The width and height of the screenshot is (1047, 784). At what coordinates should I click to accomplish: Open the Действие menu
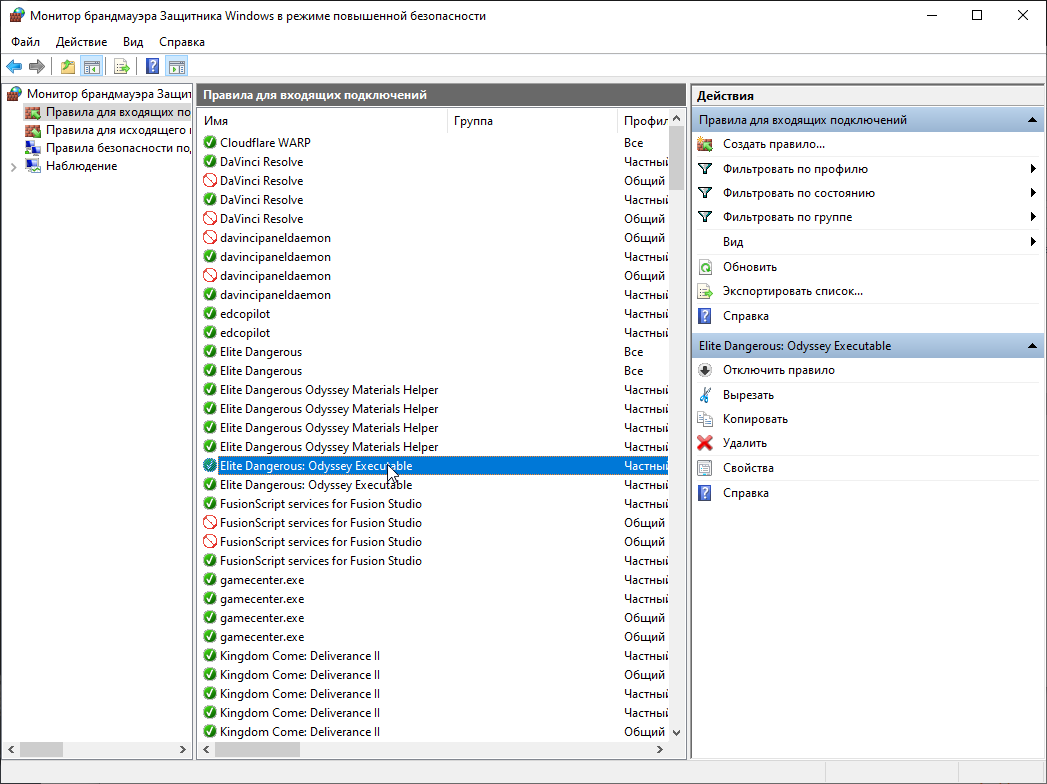(81, 41)
